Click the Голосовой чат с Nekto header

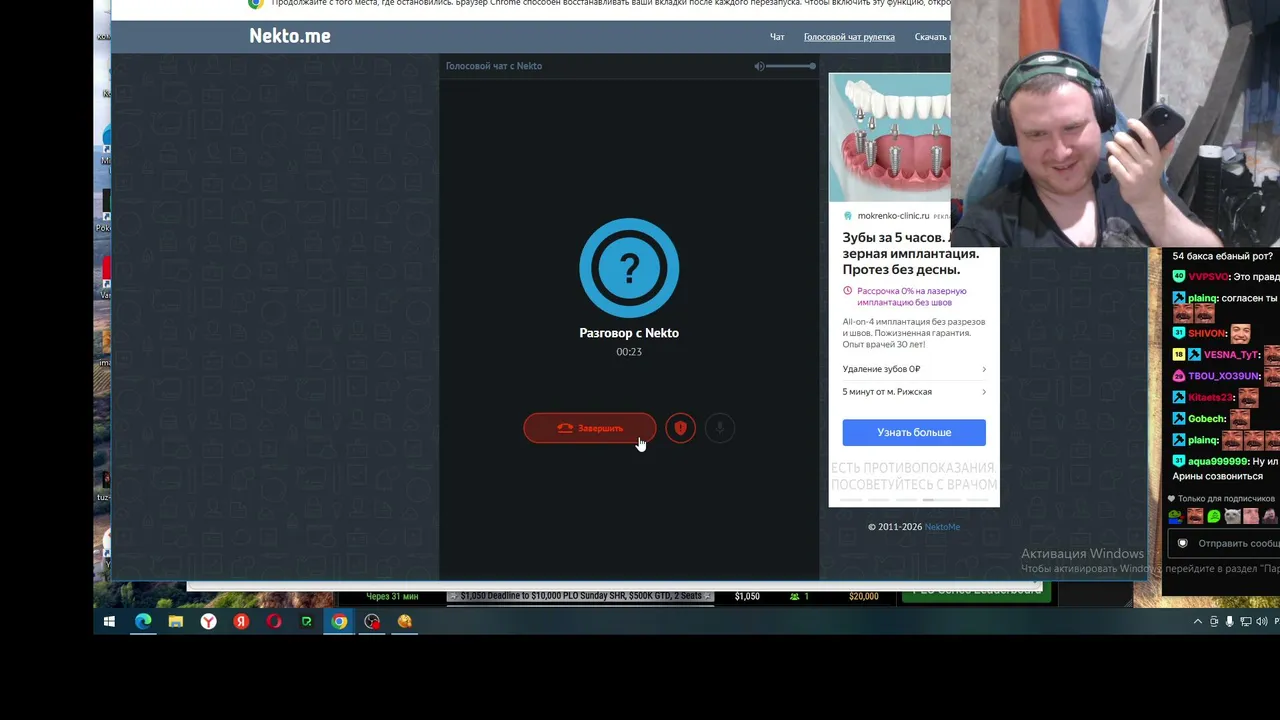click(x=494, y=66)
